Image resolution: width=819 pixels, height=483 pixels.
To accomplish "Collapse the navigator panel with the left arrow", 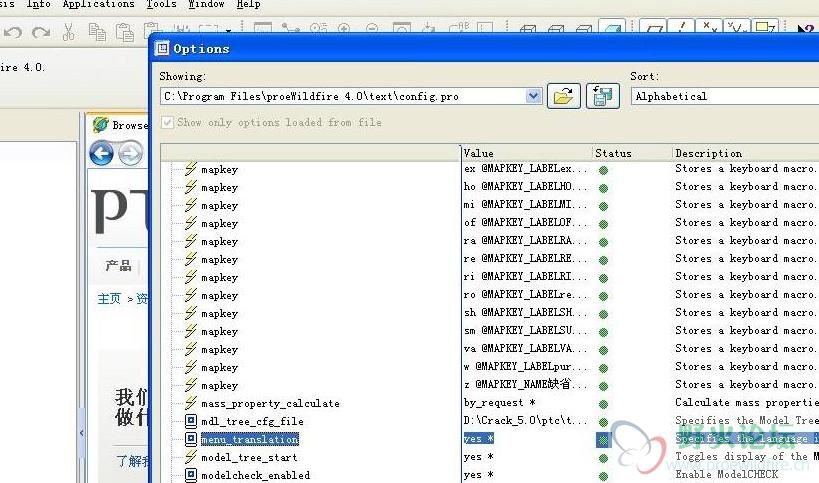I will [x=81, y=433].
